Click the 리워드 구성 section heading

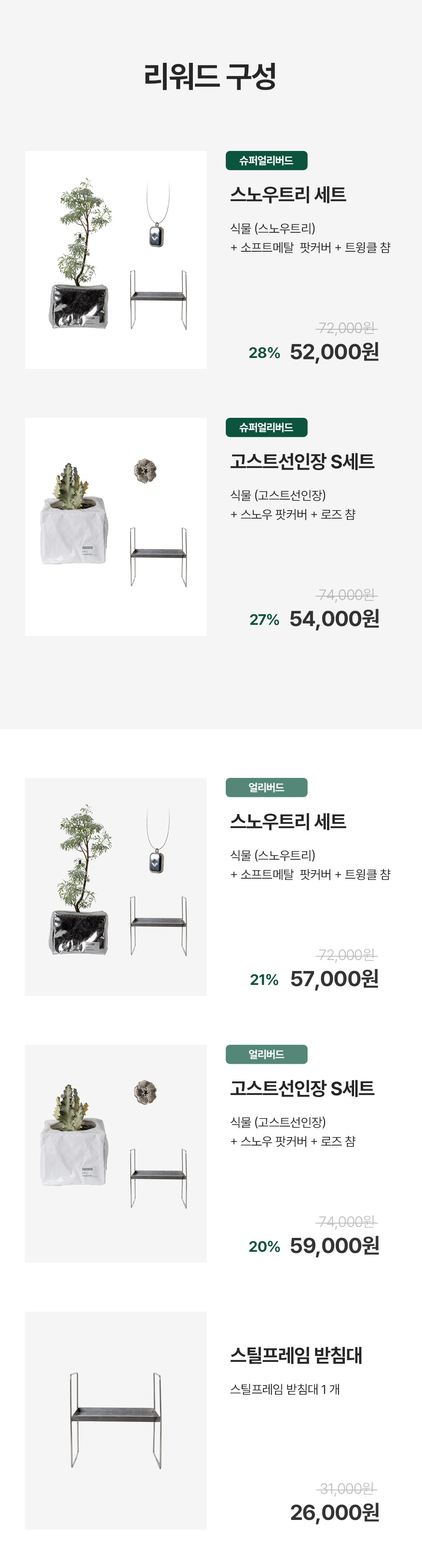pos(210,77)
